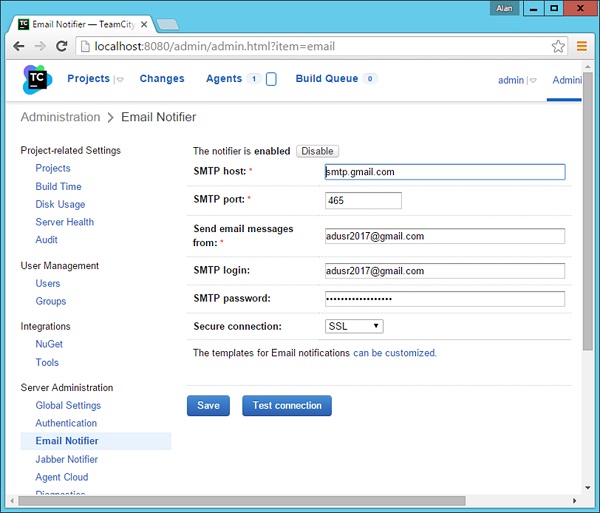Open the Chrome hamburger menu
The image size is (600, 513).
click(x=582, y=46)
